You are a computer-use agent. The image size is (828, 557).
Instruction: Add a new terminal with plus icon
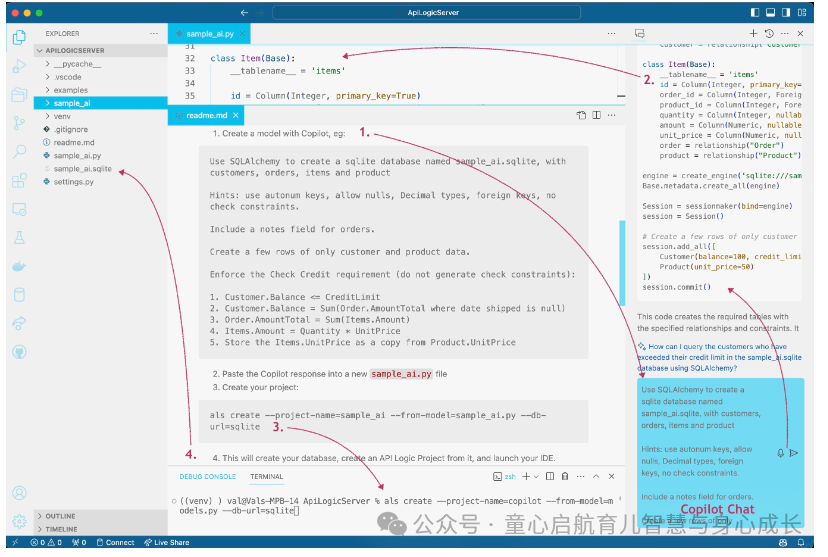(526, 476)
